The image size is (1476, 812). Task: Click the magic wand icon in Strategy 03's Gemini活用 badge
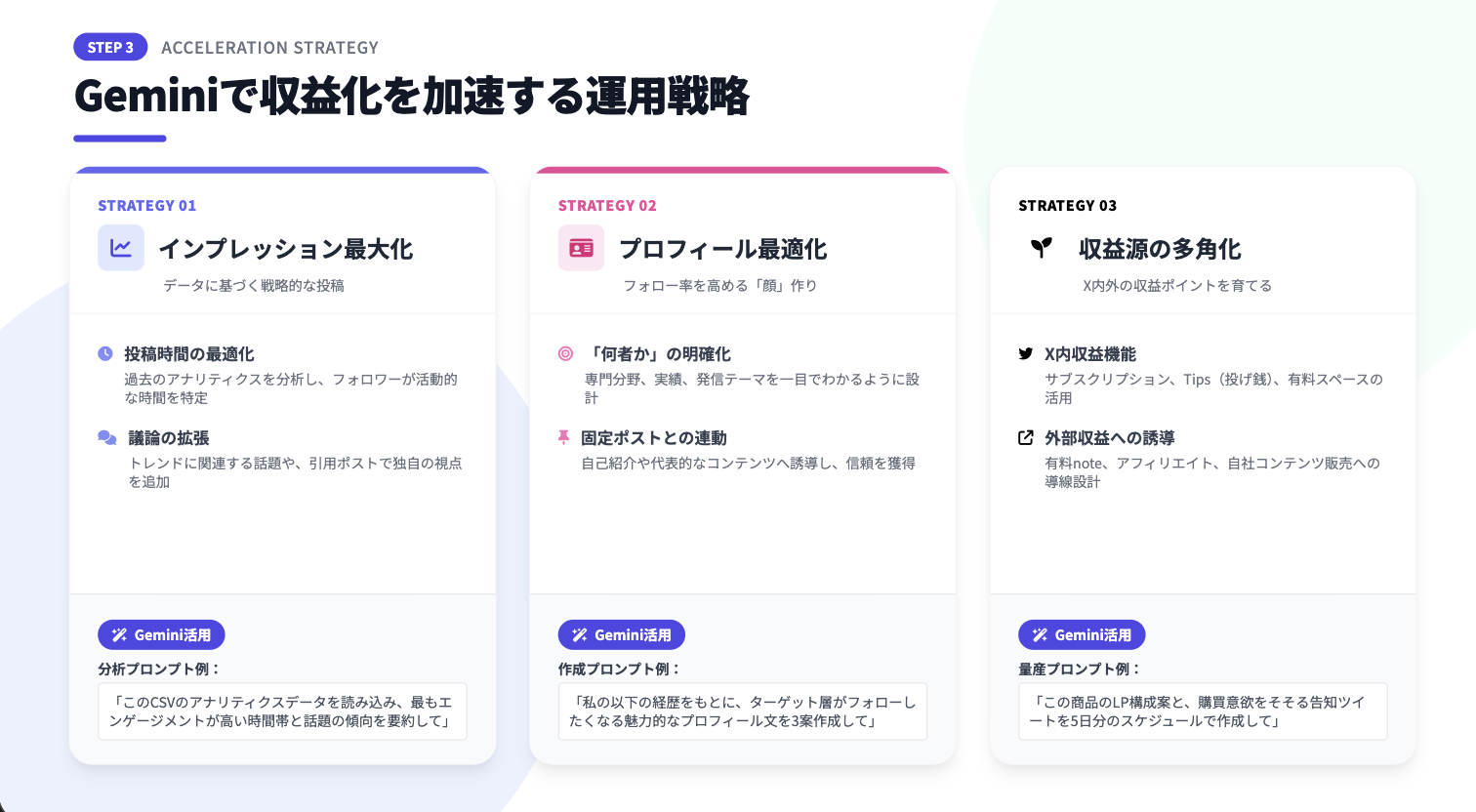1040,635
